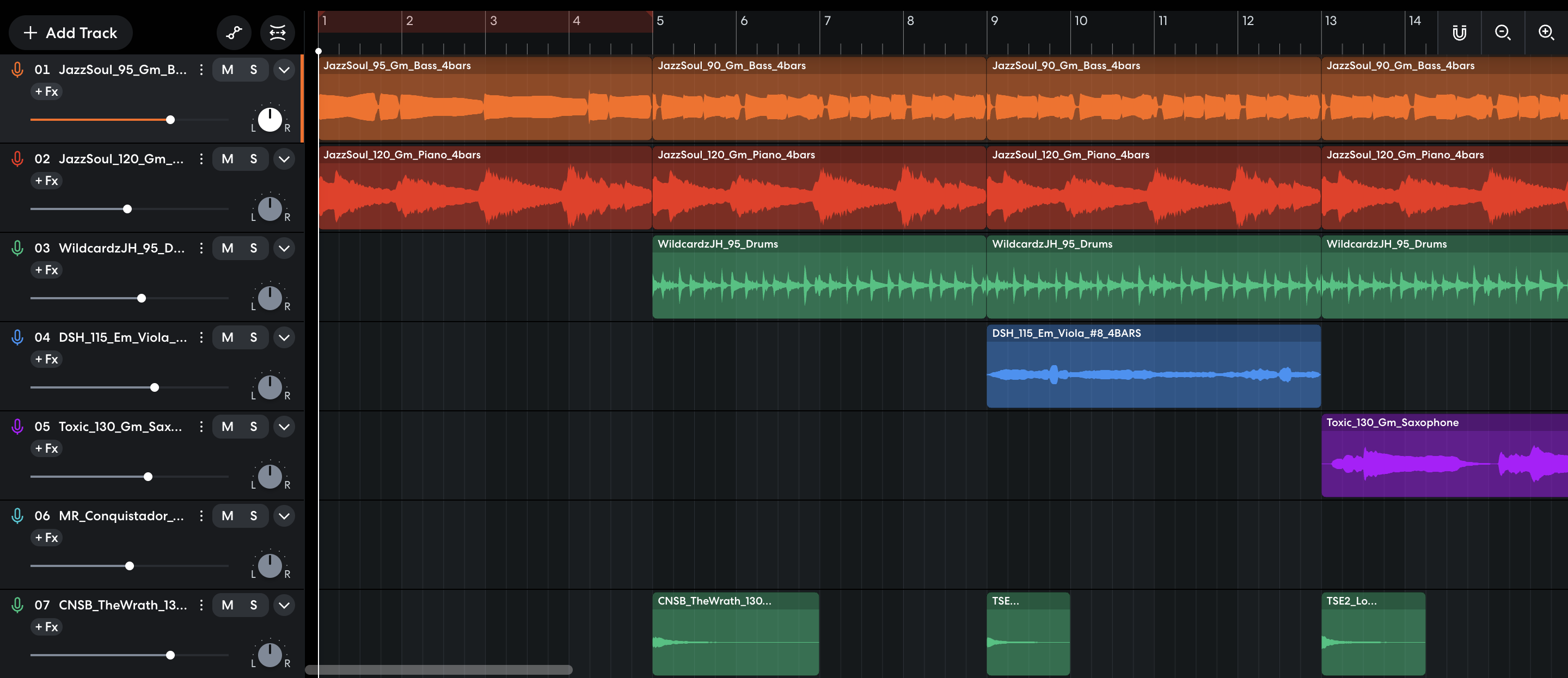Open the automation tool in the top toolbar
The image size is (1568, 678).
click(234, 32)
